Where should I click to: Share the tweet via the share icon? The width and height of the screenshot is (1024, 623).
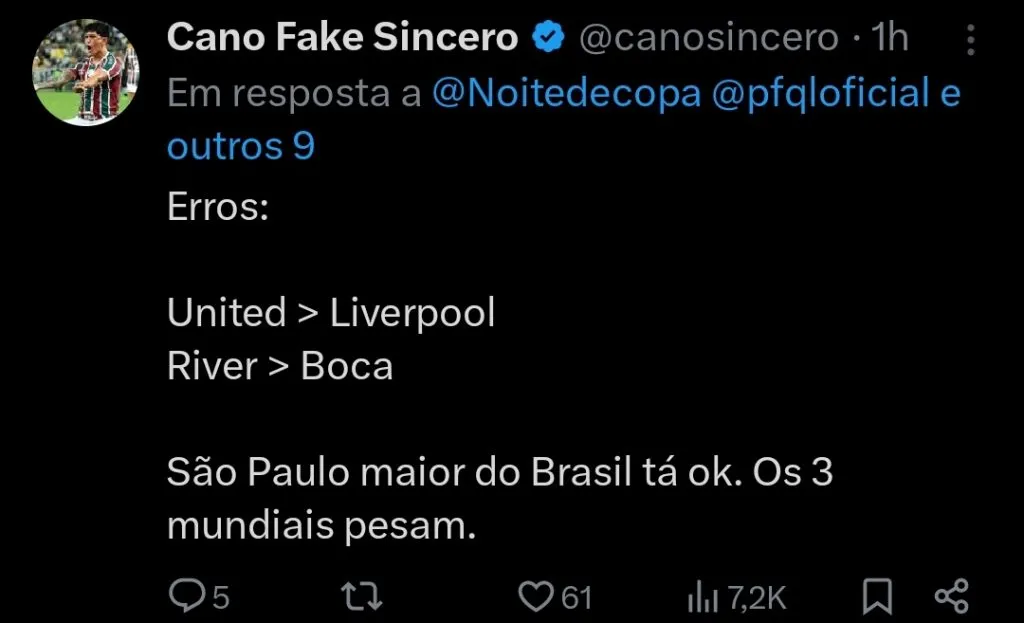pyautogui.click(x=950, y=594)
